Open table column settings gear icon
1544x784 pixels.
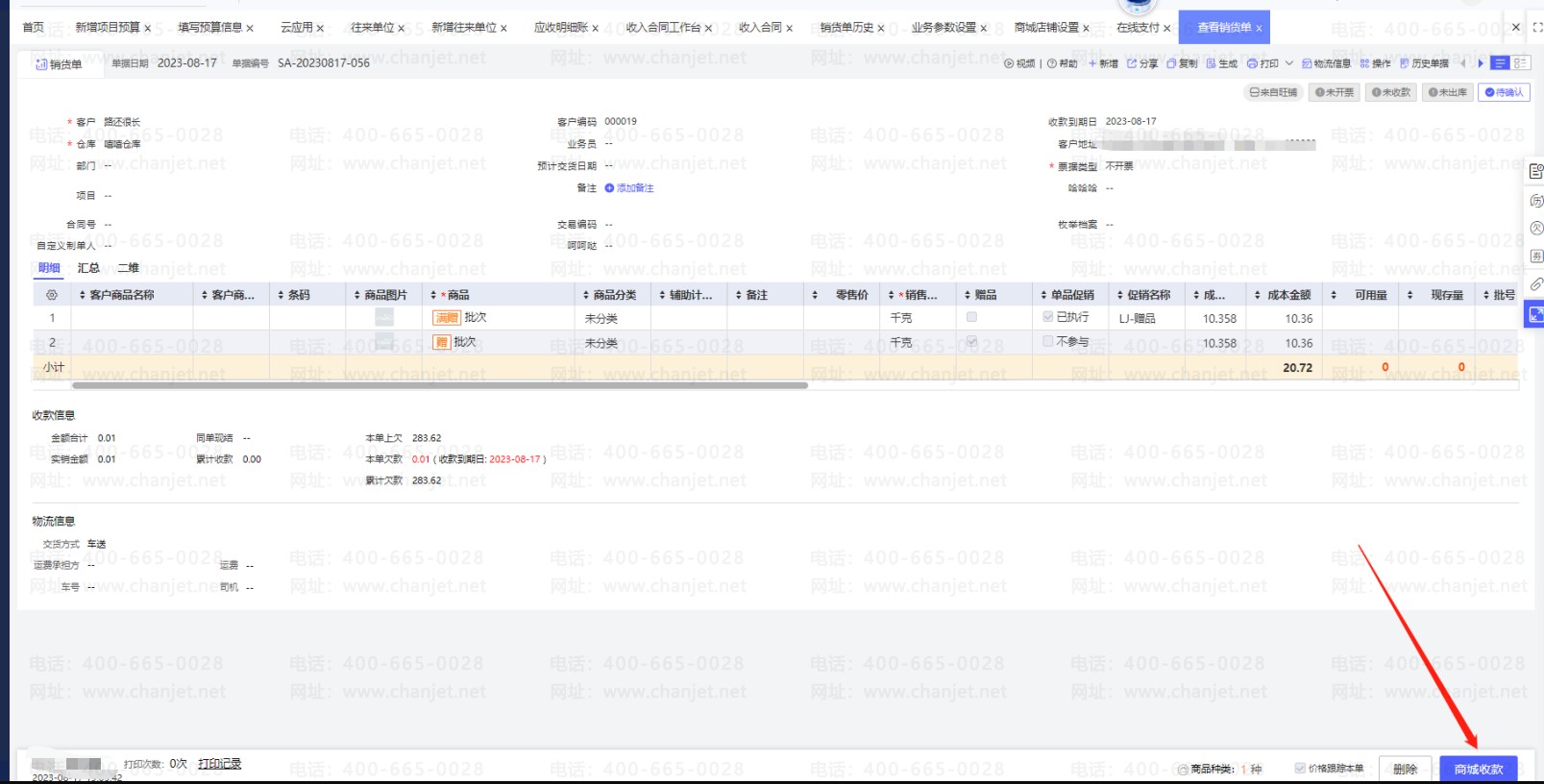52,295
